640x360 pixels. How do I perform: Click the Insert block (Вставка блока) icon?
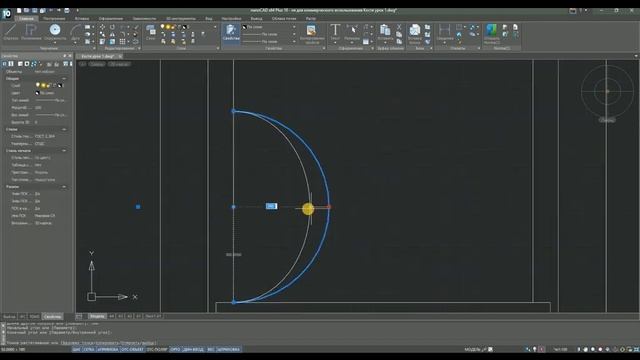coord(415,33)
